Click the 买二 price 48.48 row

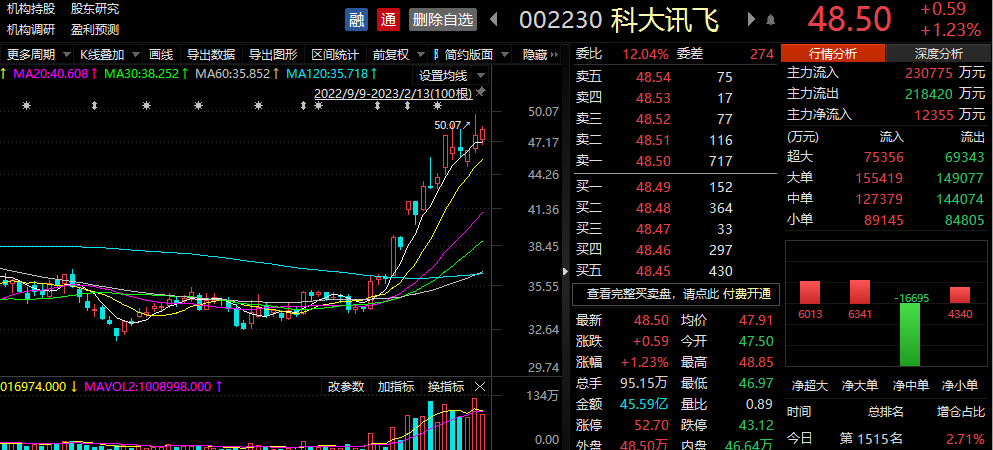674,208
